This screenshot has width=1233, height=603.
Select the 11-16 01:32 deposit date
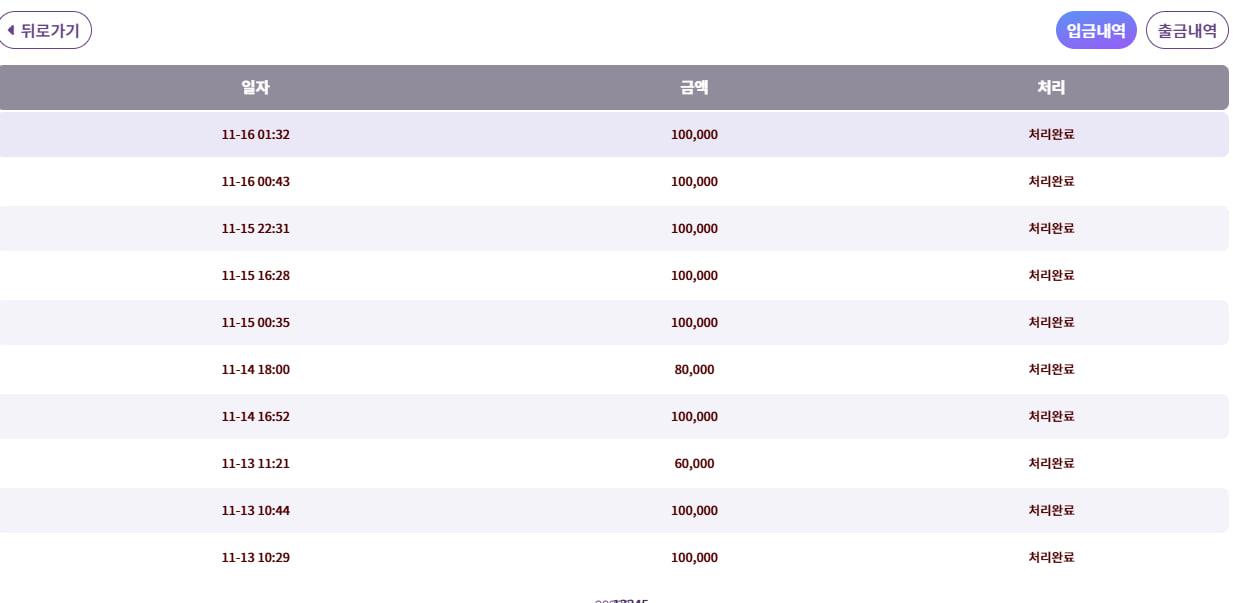click(x=255, y=135)
